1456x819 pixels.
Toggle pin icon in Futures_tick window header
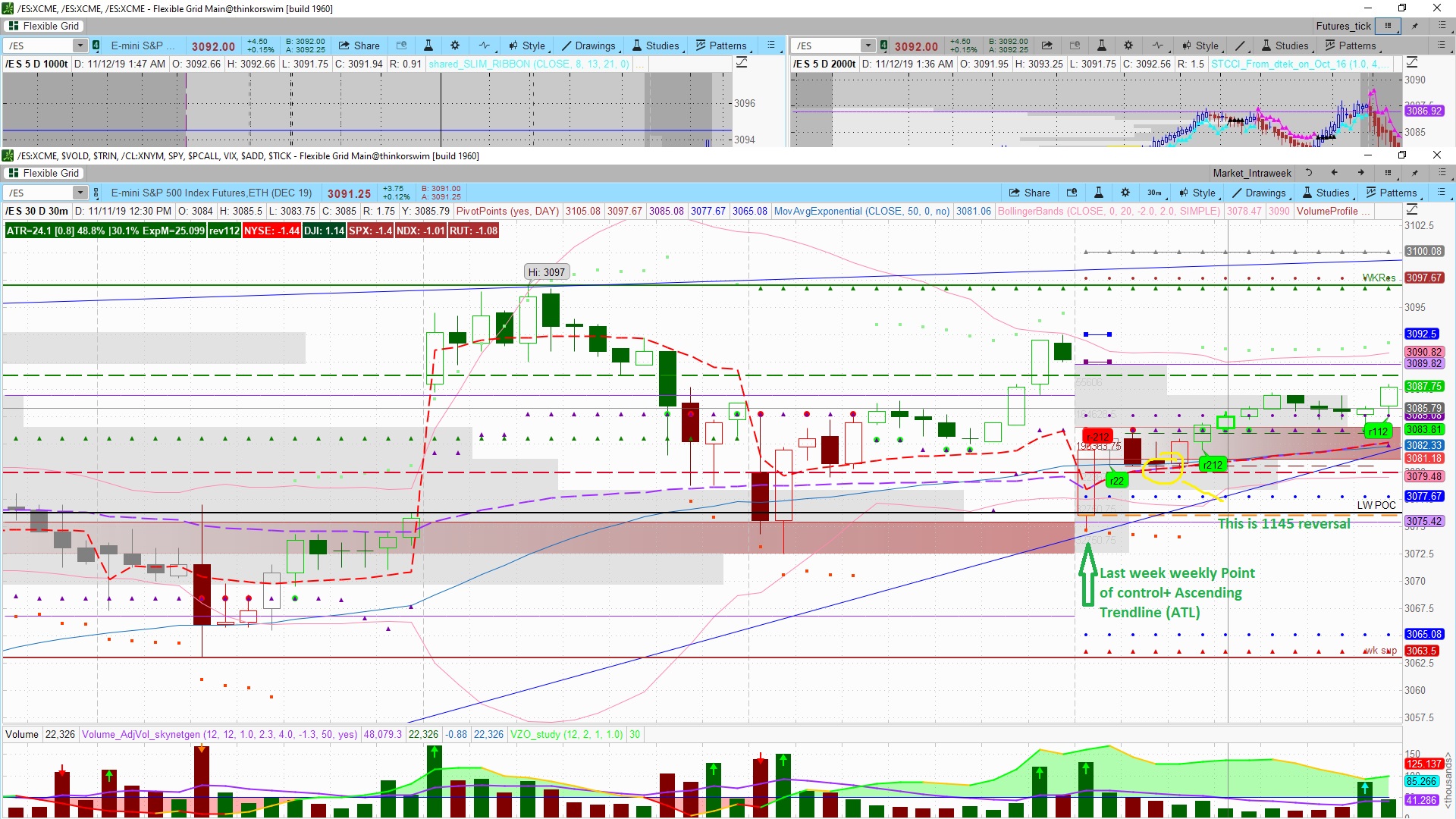[x=1414, y=26]
